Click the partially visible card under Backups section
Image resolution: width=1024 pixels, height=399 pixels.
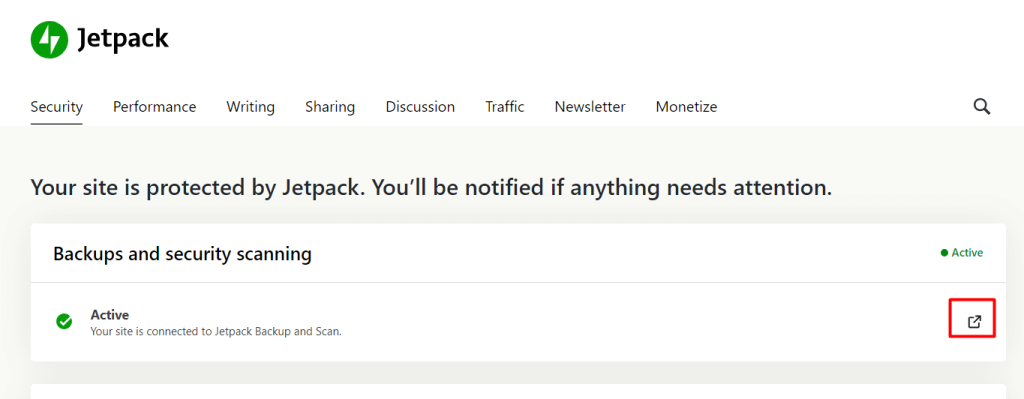pyautogui.click(x=518, y=391)
